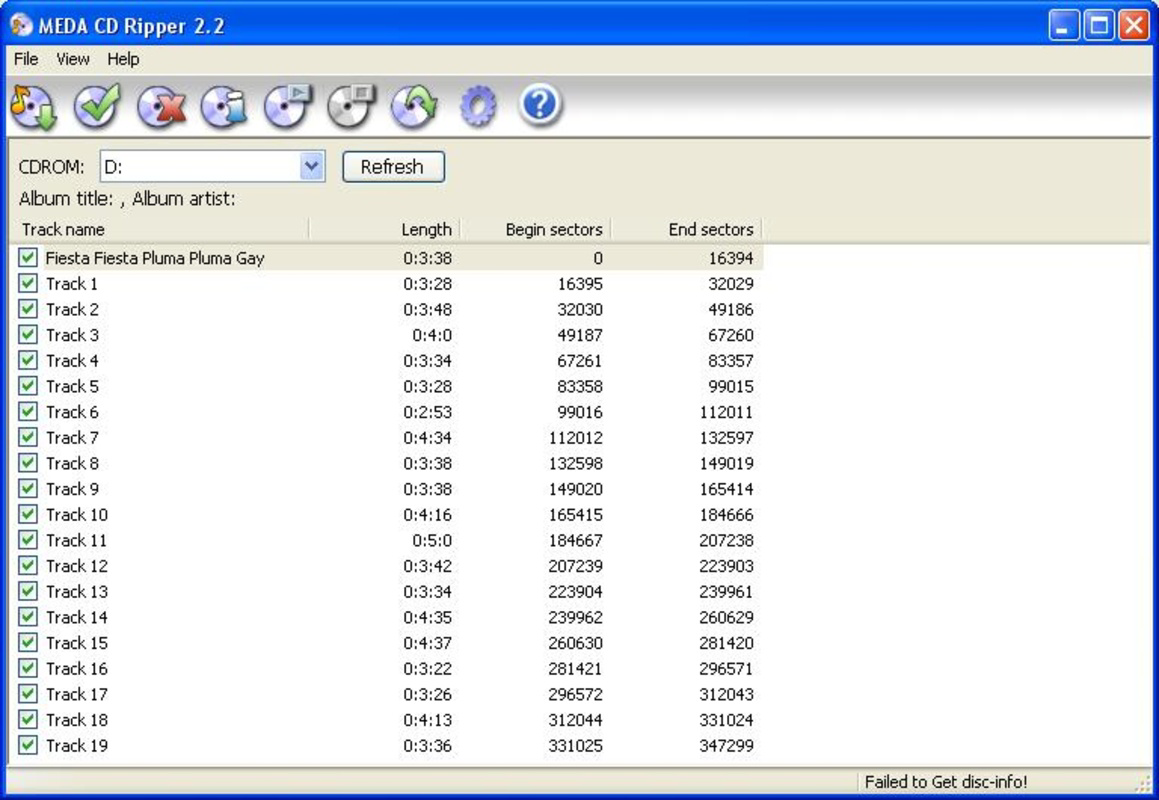Uncheck the Track 7 checkbox

28,437
